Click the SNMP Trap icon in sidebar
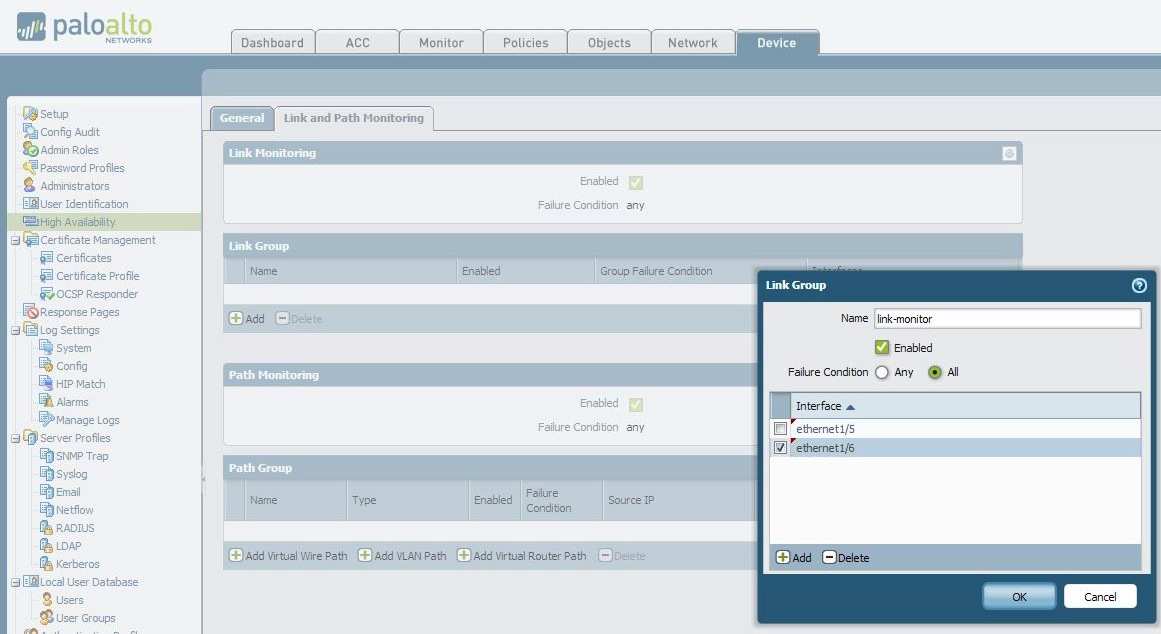The width and height of the screenshot is (1161, 634). coord(47,456)
